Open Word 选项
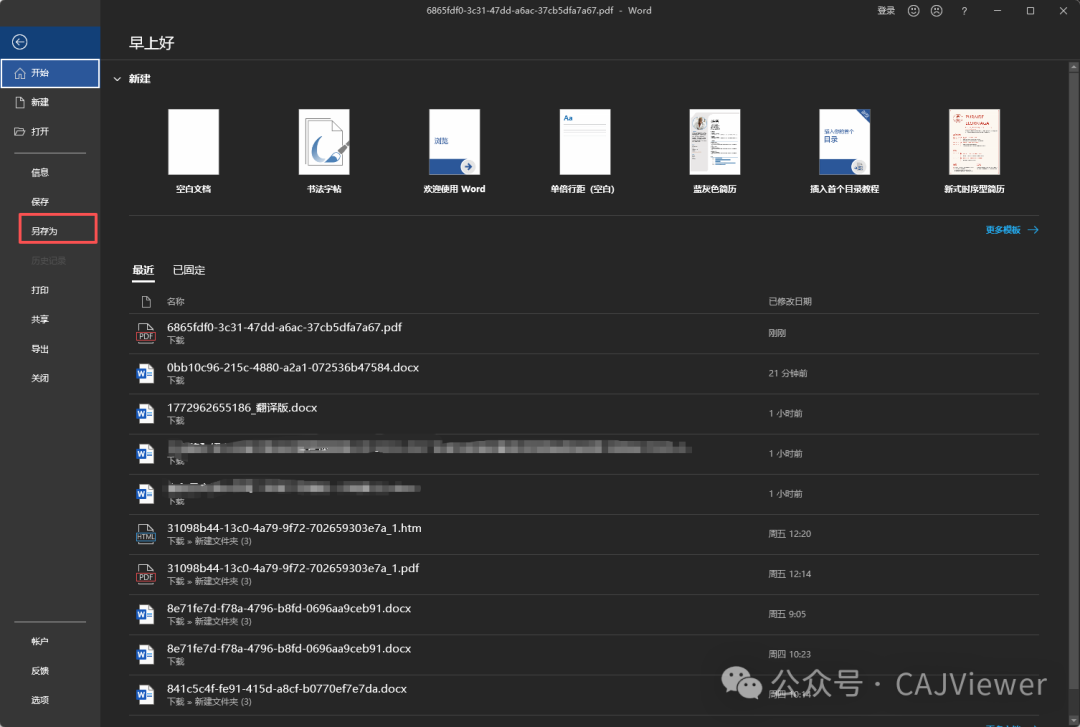 pos(40,700)
